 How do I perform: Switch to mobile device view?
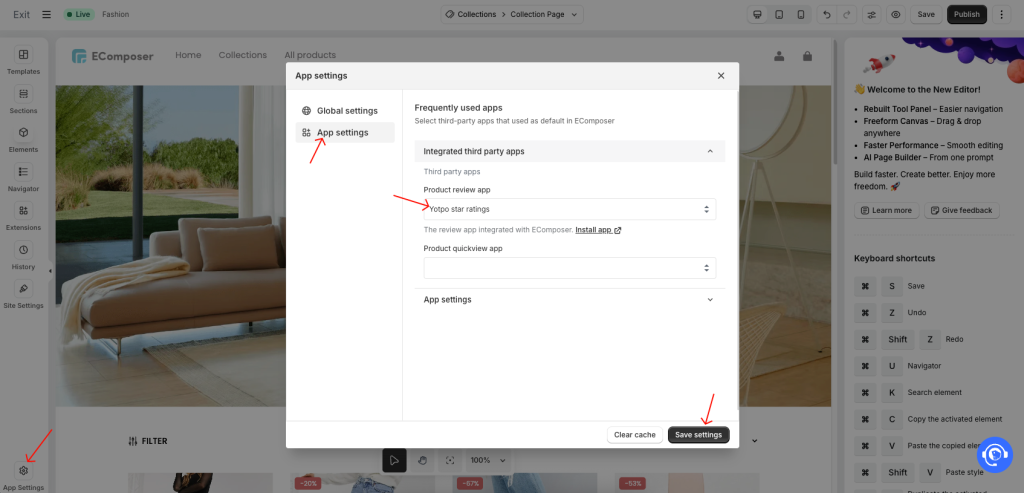[800, 15]
